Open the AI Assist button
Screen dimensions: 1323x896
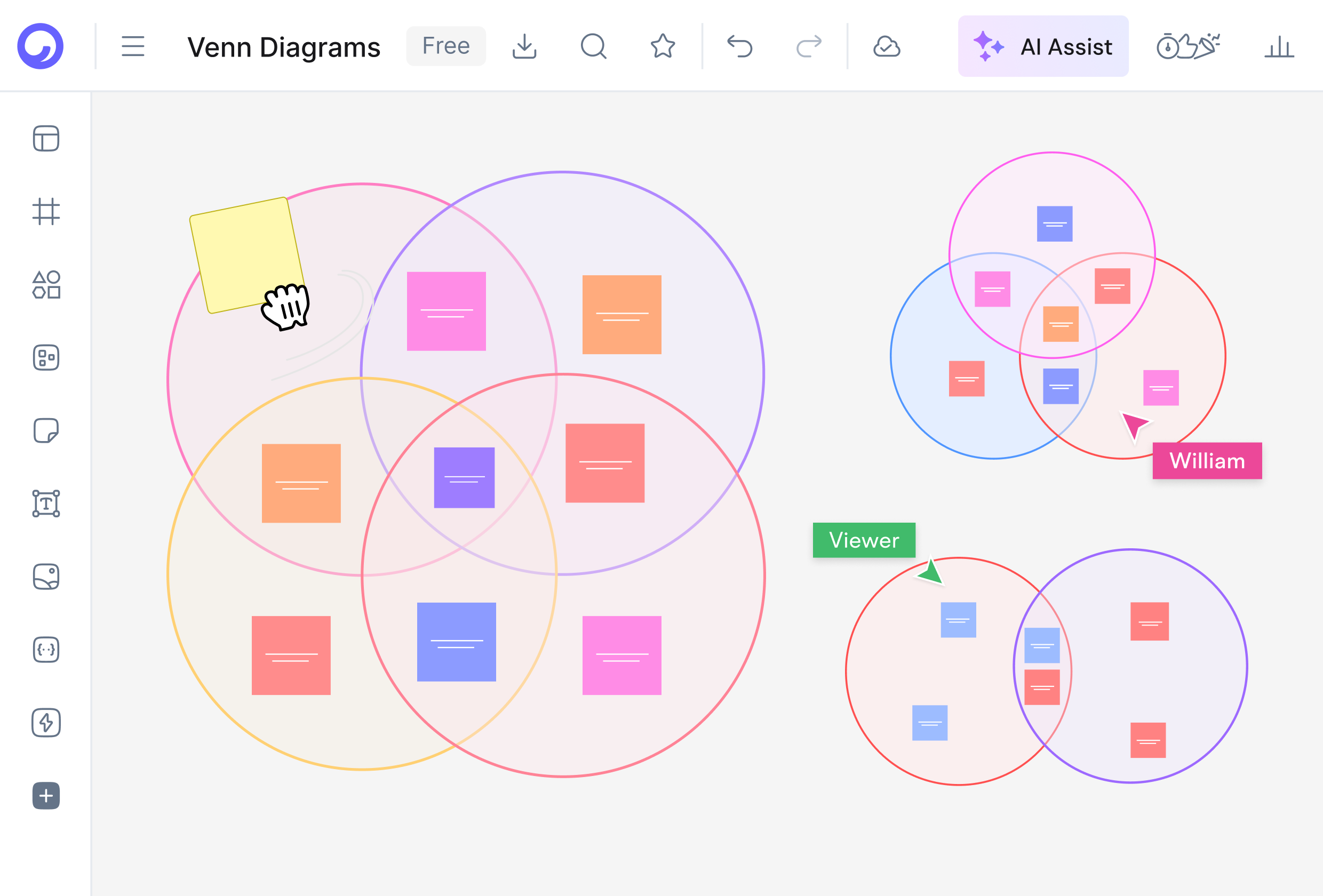click(x=1043, y=46)
